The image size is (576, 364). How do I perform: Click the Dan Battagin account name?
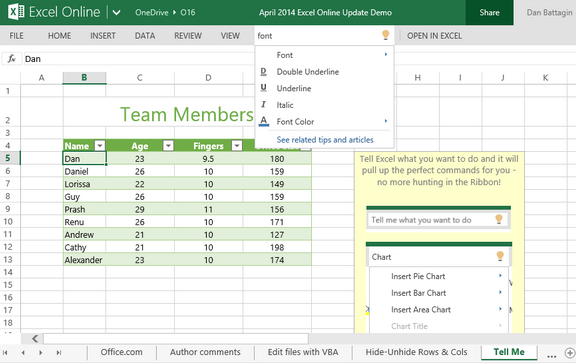[549, 12]
